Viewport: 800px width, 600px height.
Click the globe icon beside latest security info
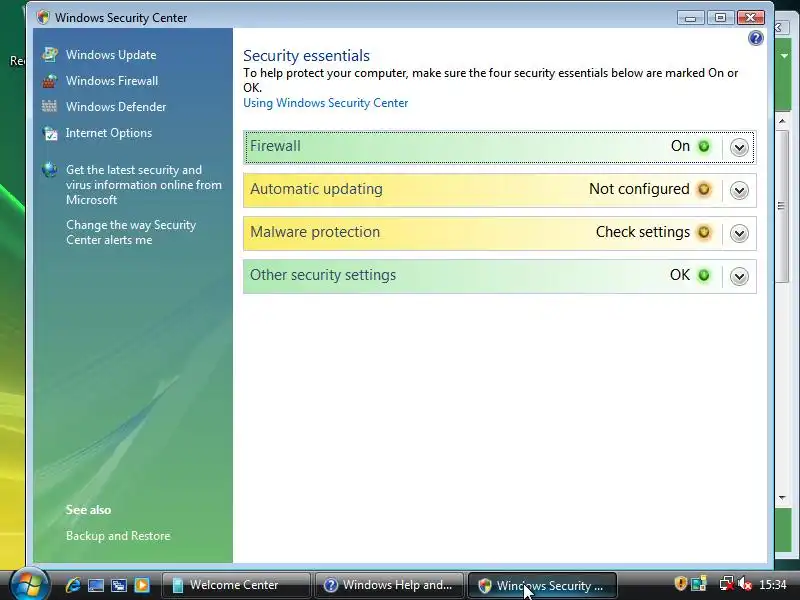pos(49,170)
